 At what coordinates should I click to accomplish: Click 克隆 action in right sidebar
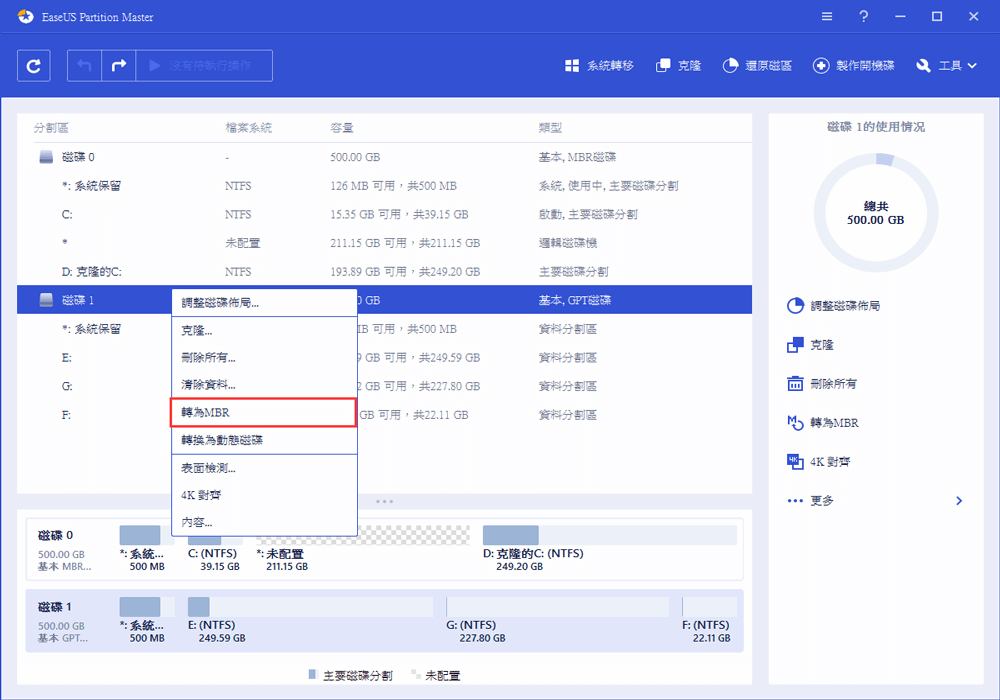click(x=810, y=345)
